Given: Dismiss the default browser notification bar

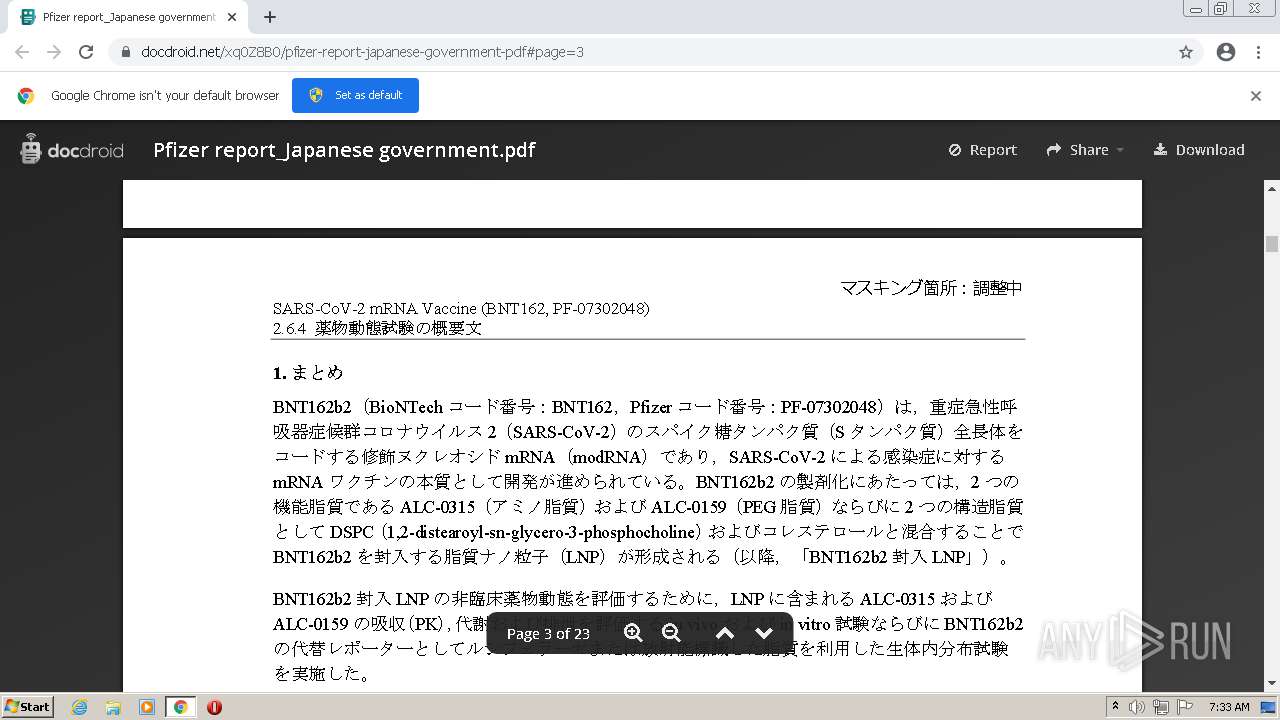Looking at the screenshot, I should coord(1256,96).
